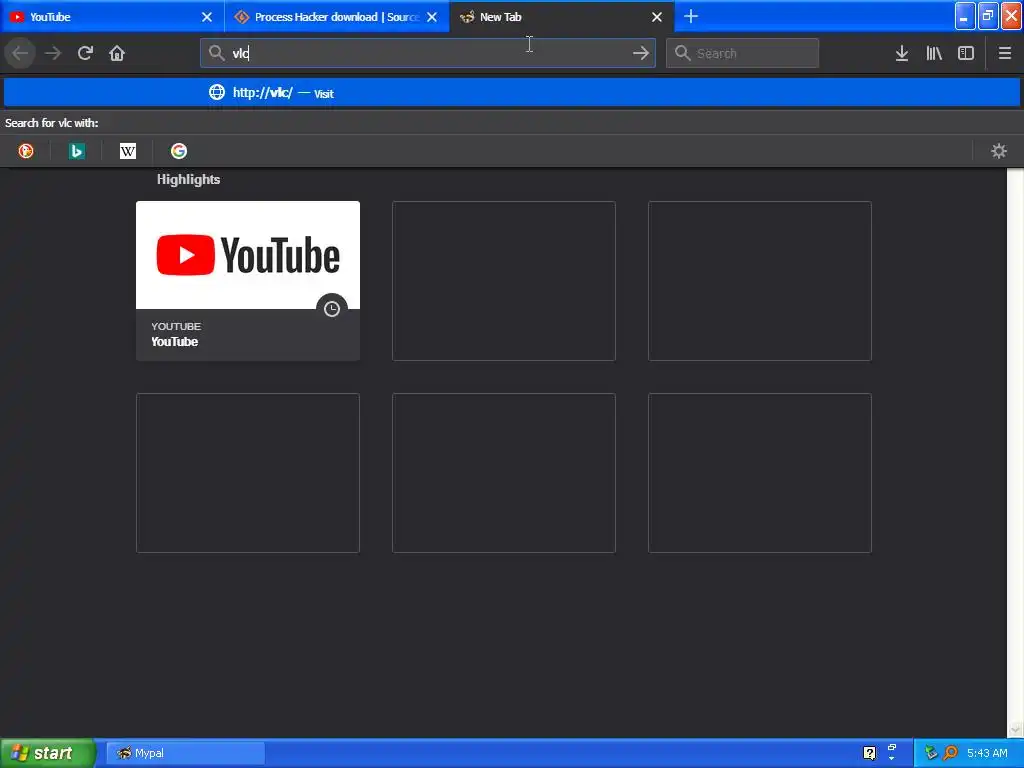1024x768 pixels.
Task: Click the search box magnifier icon
Action: [682, 53]
